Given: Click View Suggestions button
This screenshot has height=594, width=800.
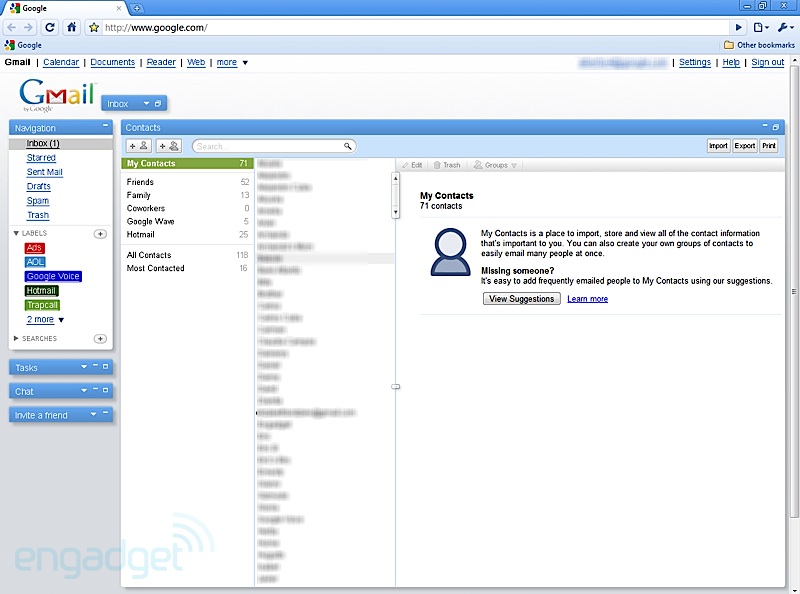Looking at the screenshot, I should (521, 299).
